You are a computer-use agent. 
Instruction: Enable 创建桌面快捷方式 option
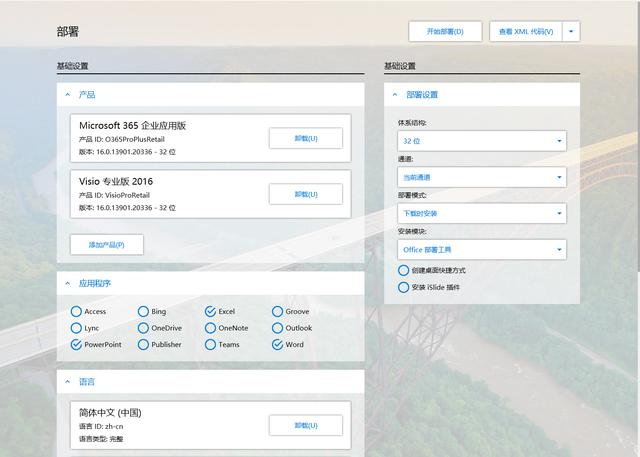point(403,270)
